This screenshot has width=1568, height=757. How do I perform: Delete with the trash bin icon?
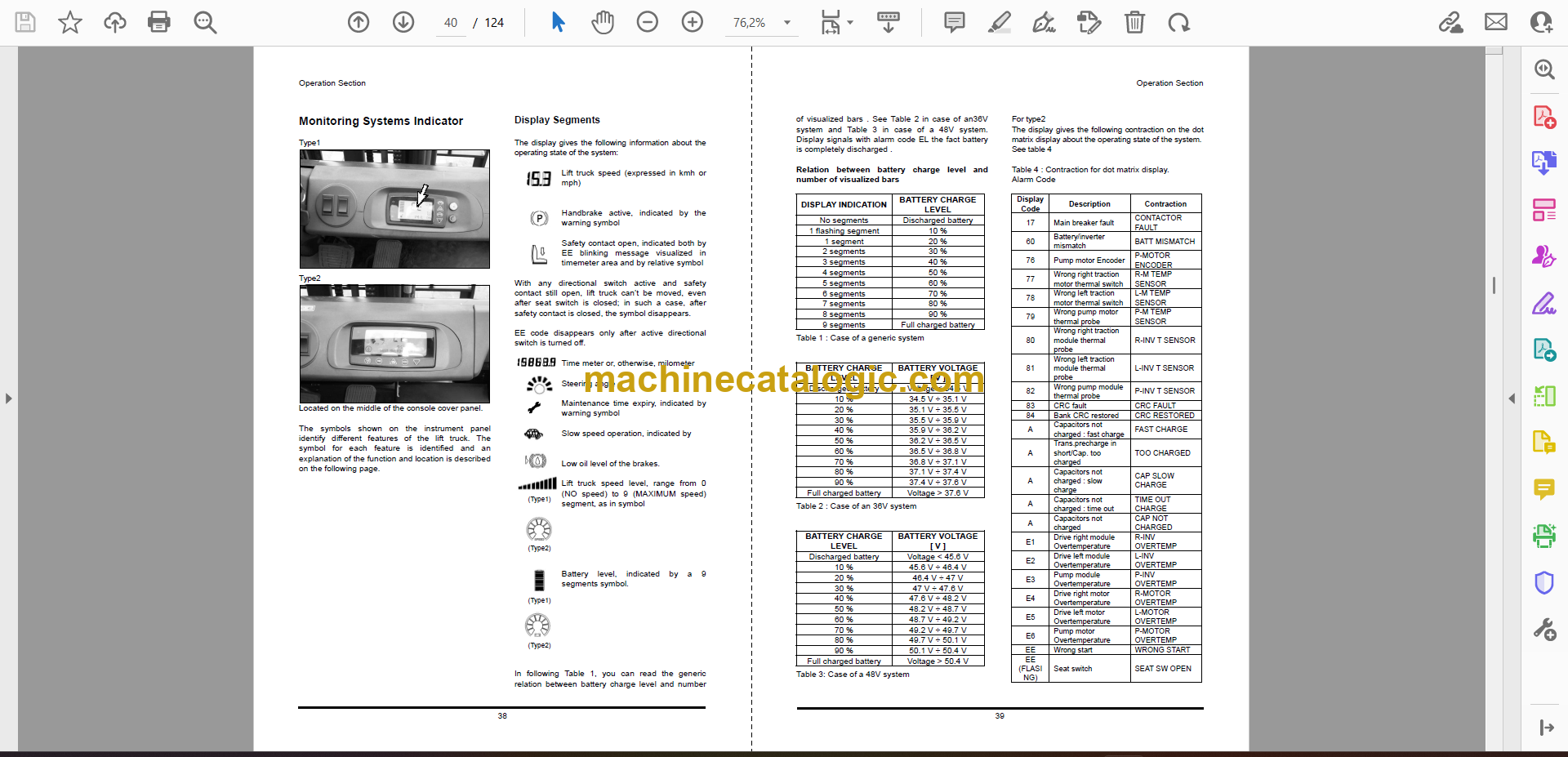click(x=1134, y=22)
